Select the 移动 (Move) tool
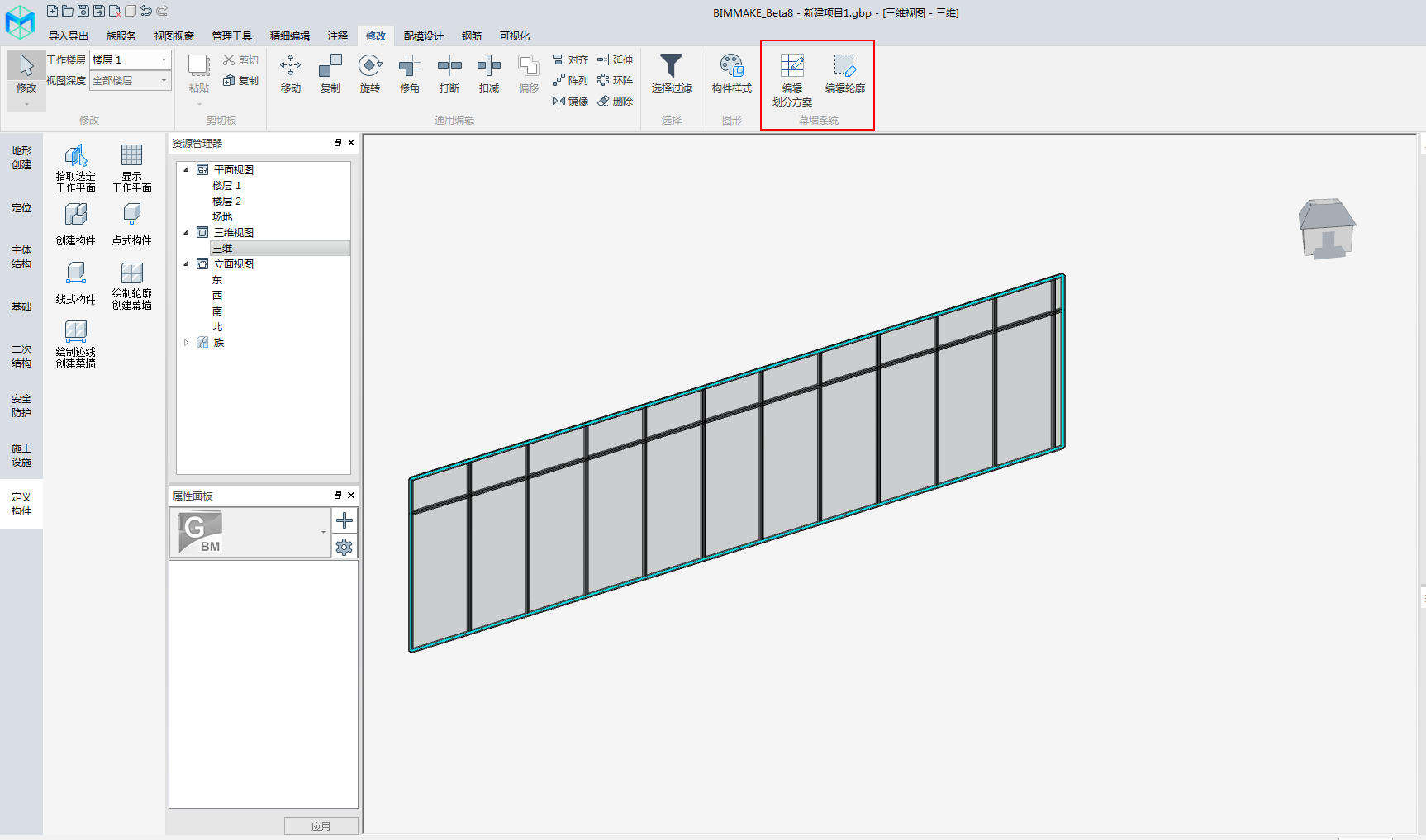The image size is (1426, 840). click(x=291, y=74)
